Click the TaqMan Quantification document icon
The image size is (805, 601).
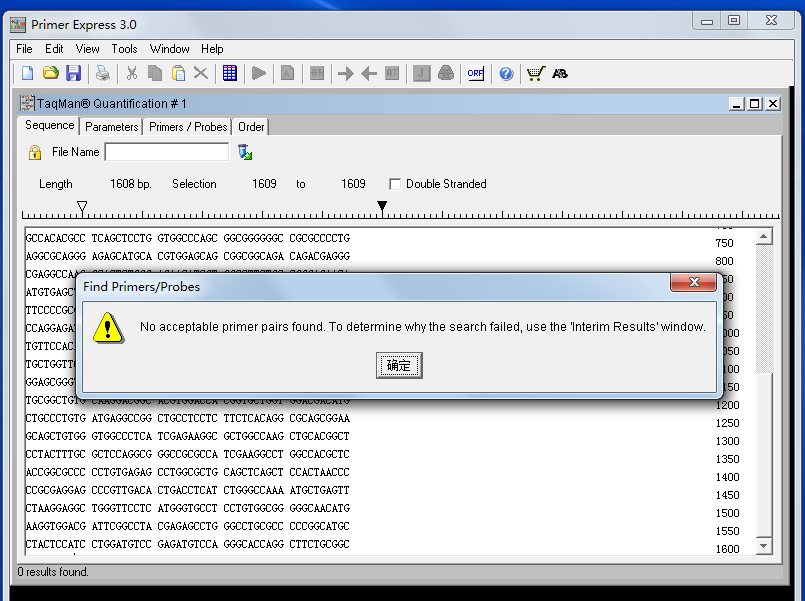pos(27,103)
